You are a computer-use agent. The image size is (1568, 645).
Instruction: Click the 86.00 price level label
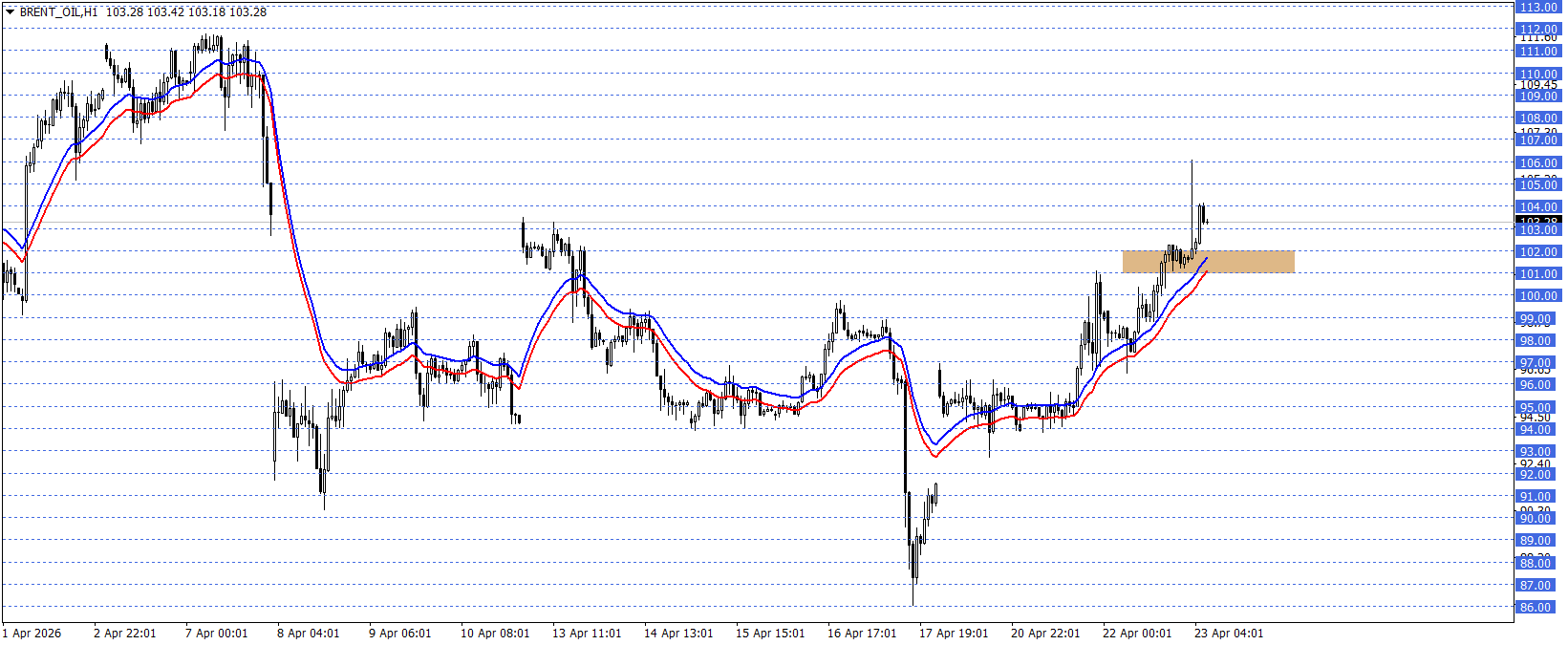[x=1536, y=608]
